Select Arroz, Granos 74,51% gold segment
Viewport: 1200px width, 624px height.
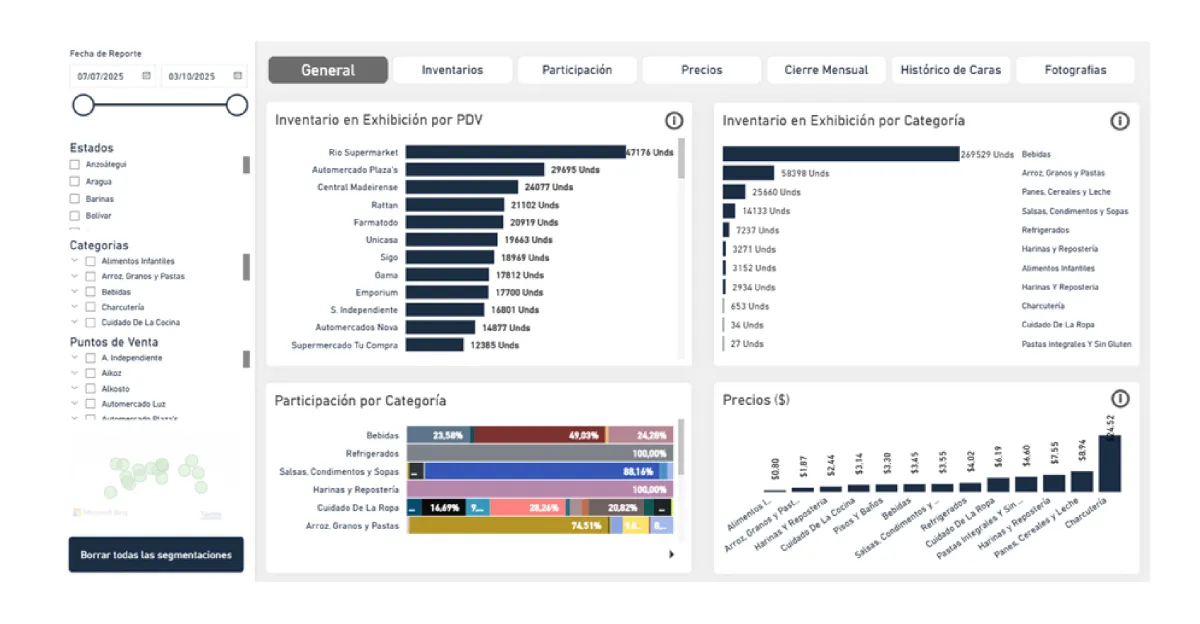pos(508,526)
